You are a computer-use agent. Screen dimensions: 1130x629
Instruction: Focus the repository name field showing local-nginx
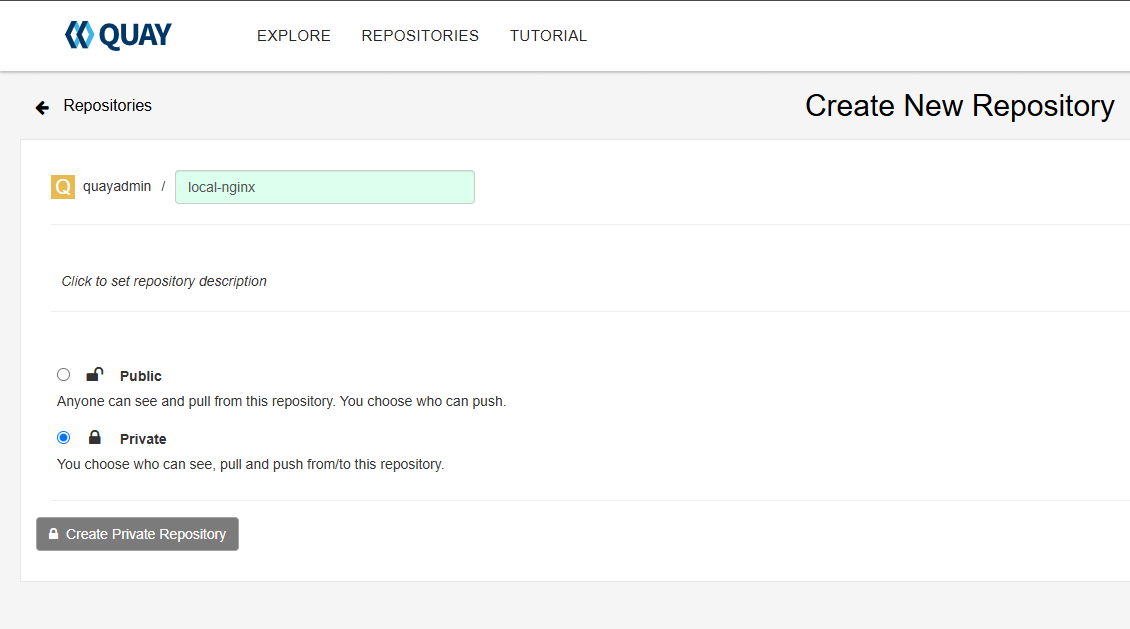(324, 186)
